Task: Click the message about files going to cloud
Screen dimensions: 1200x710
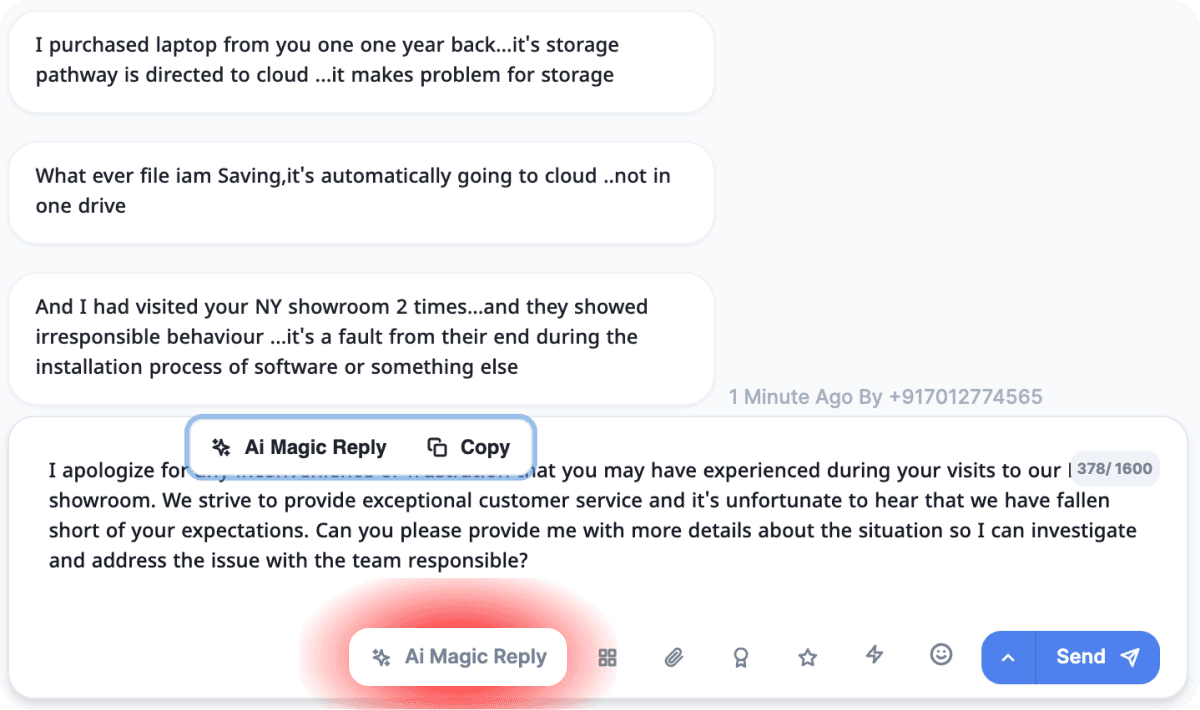Action: click(x=360, y=190)
